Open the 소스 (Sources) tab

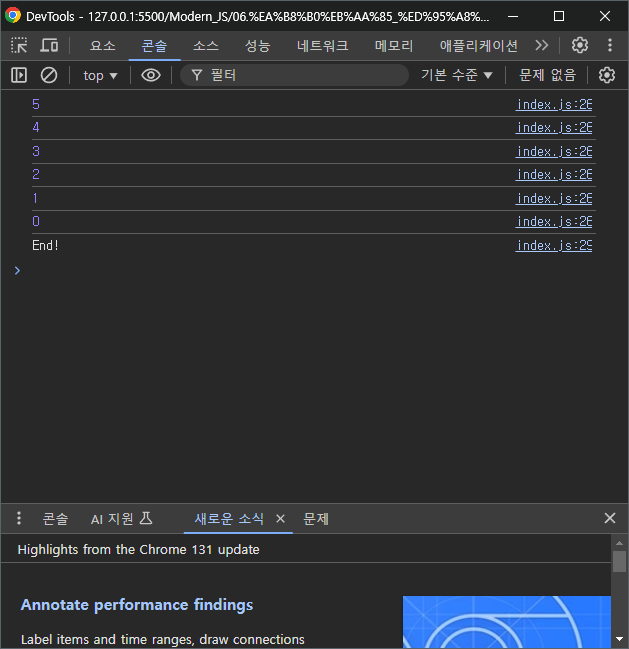(206, 46)
